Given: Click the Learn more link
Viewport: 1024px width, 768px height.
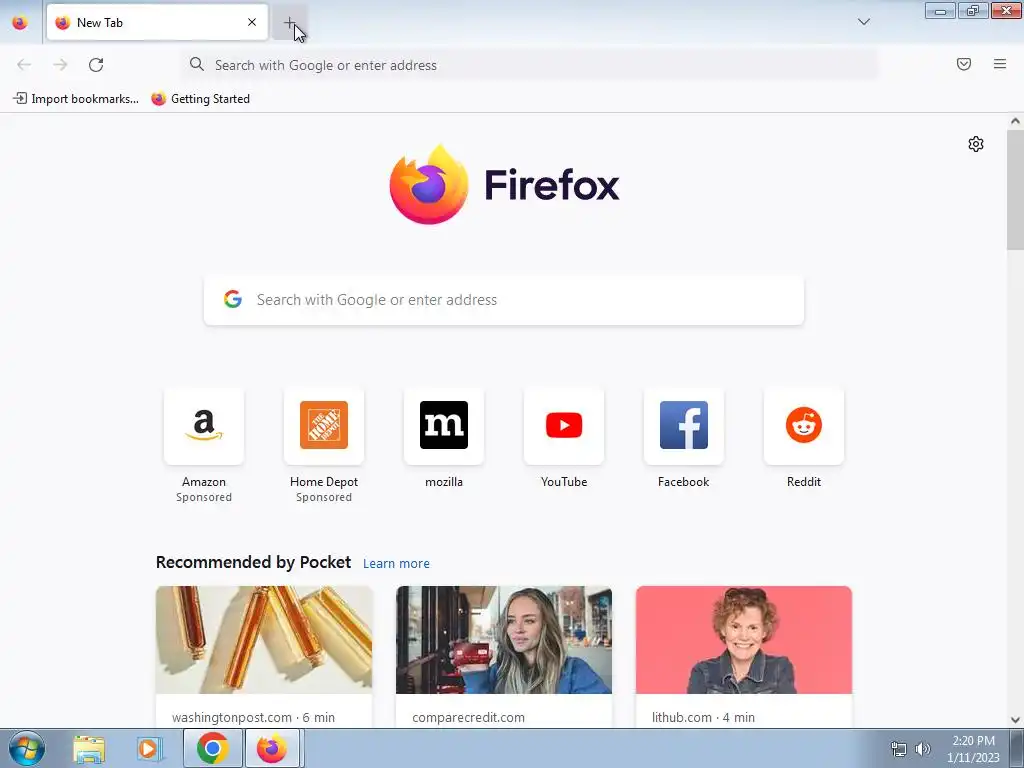Looking at the screenshot, I should point(396,563).
